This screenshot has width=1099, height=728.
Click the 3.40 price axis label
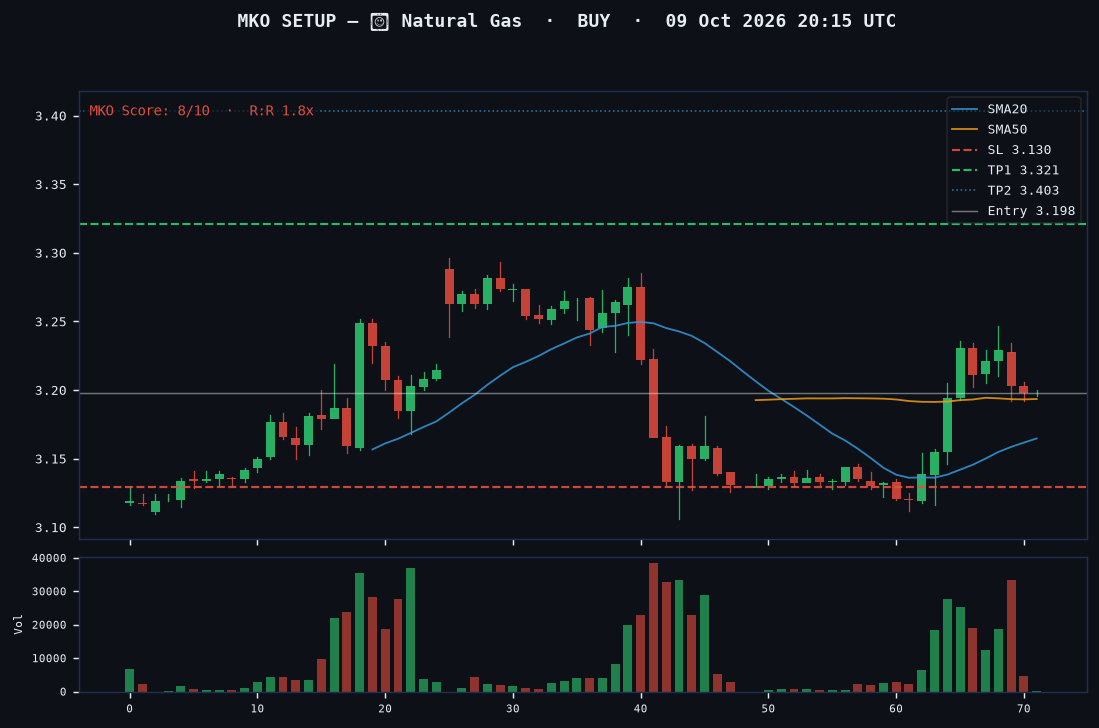click(x=50, y=116)
